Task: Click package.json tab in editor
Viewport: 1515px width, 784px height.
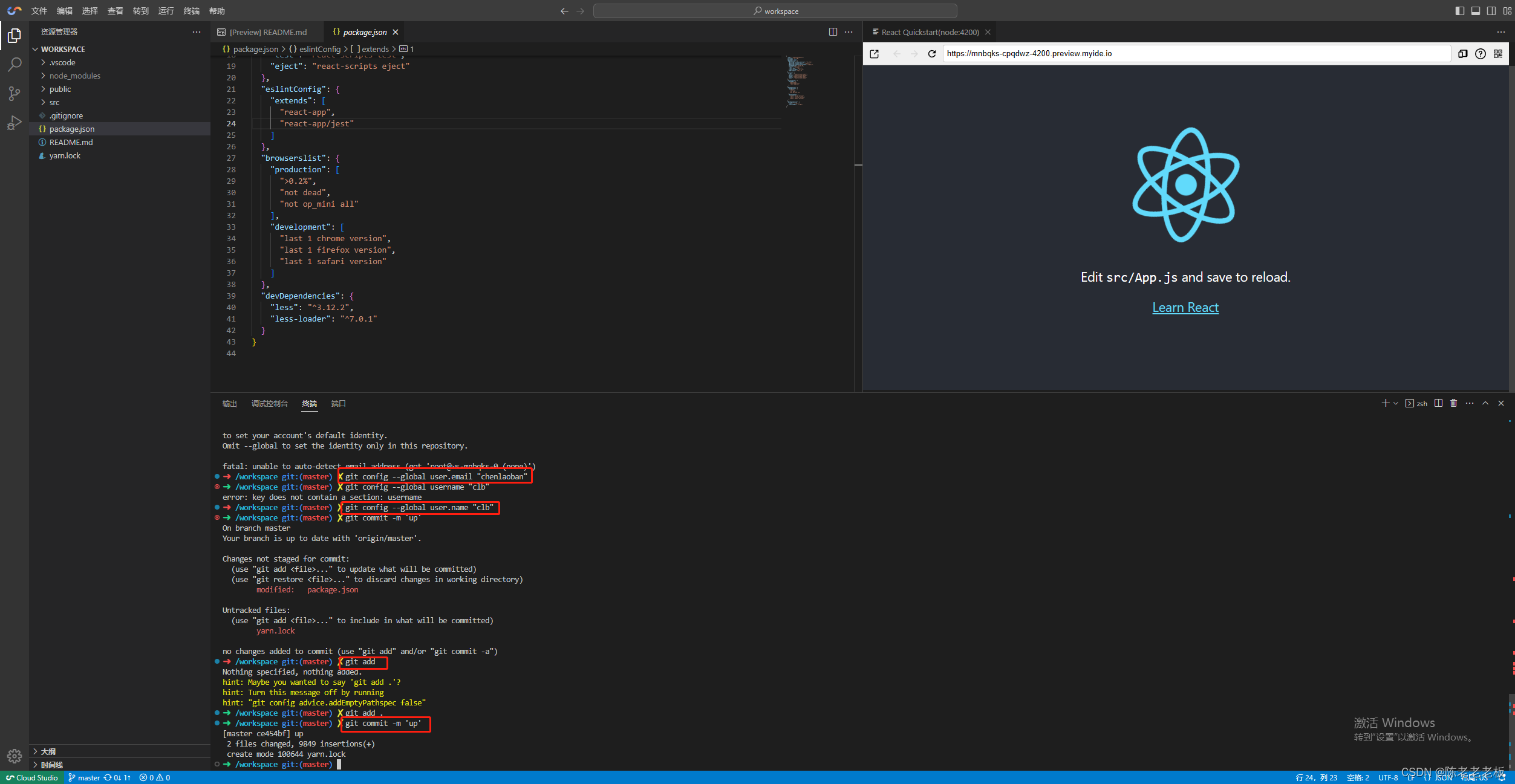Action: (363, 32)
